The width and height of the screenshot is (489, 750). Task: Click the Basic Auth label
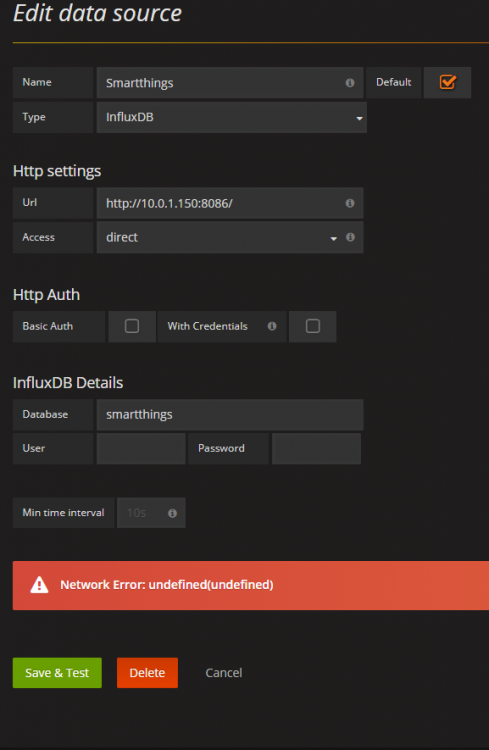click(48, 326)
